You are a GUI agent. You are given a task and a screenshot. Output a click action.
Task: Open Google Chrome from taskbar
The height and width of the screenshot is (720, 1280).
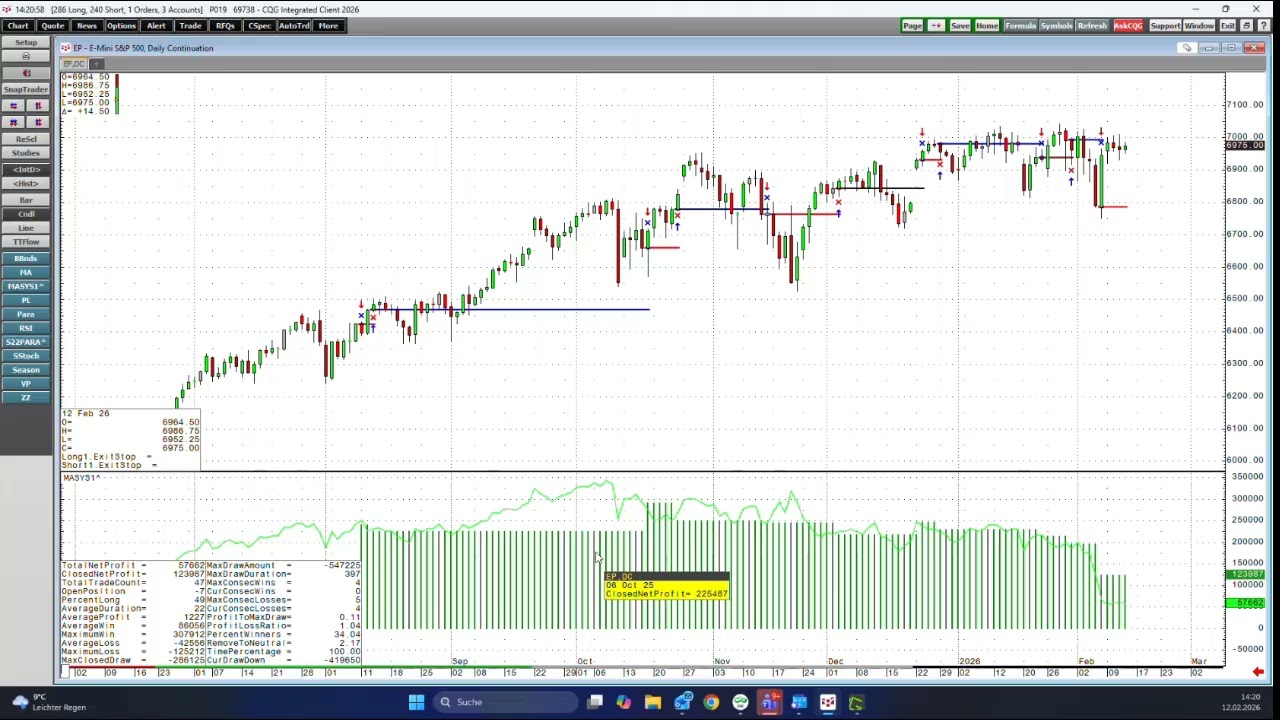tap(711, 702)
